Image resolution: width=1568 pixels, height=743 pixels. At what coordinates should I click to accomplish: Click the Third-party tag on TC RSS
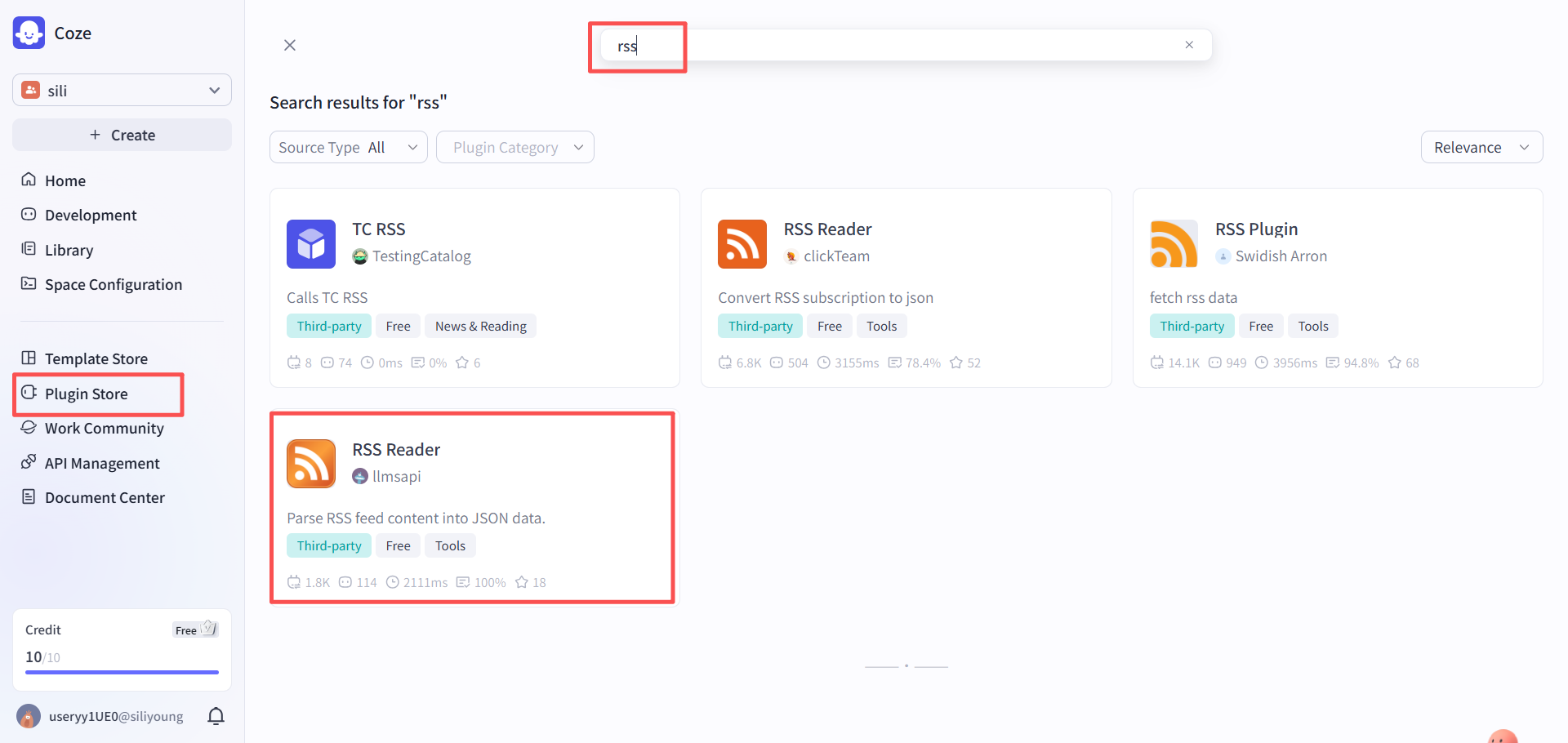329,326
